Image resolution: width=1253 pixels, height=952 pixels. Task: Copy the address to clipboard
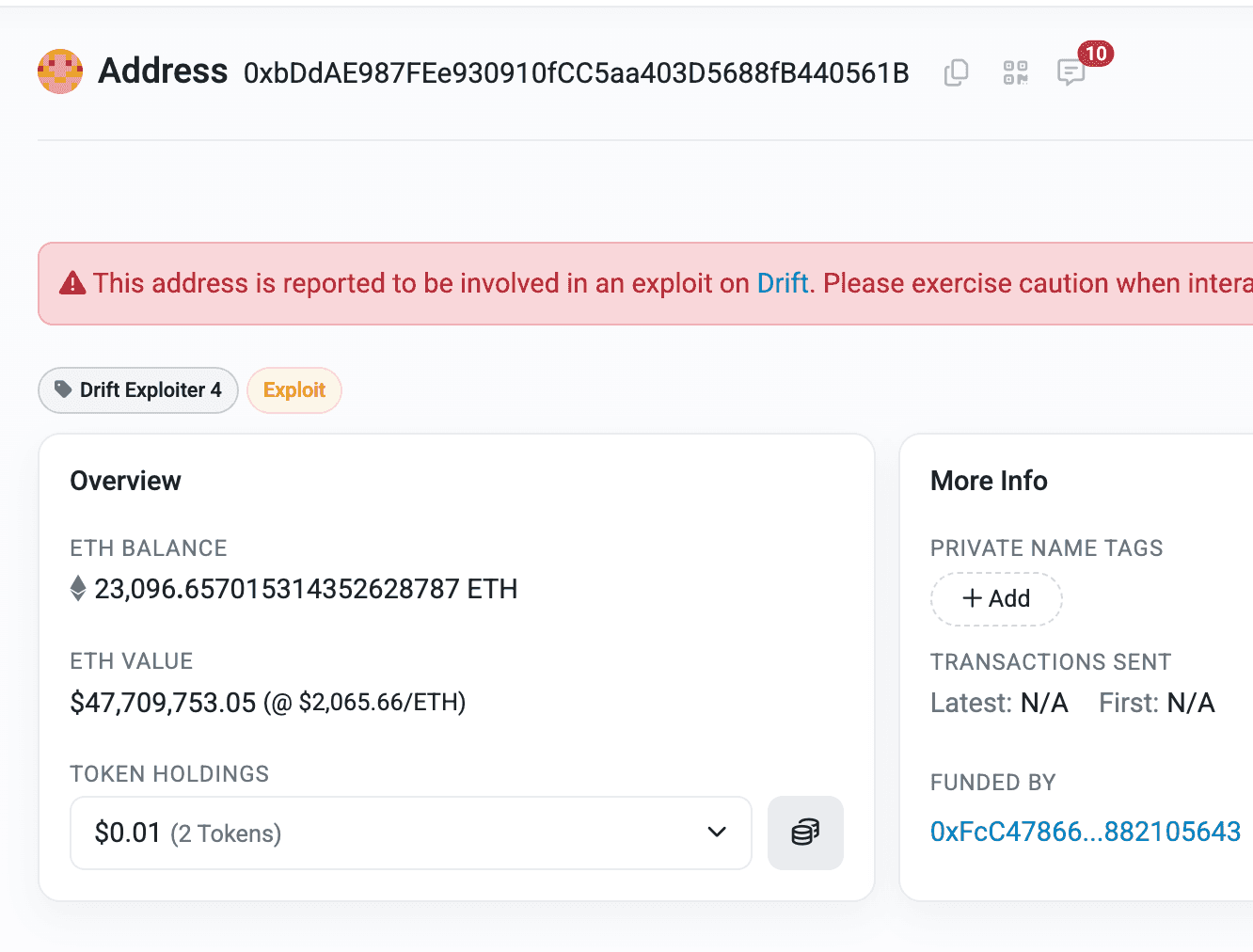point(956,72)
